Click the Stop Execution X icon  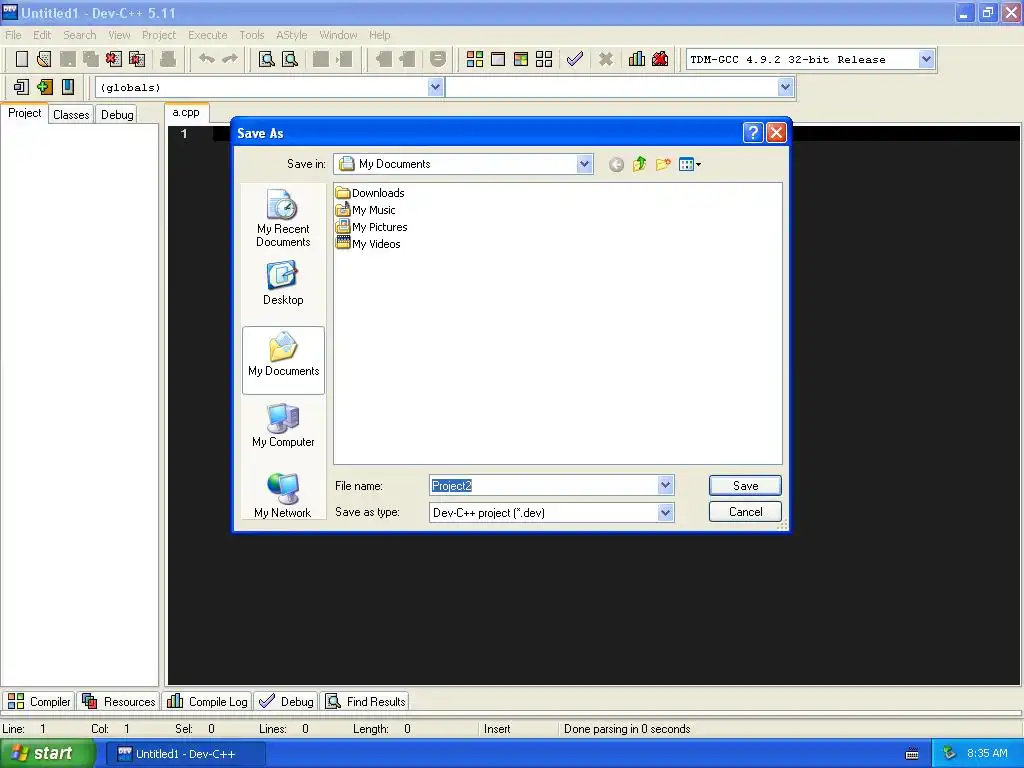click(606, 59)
